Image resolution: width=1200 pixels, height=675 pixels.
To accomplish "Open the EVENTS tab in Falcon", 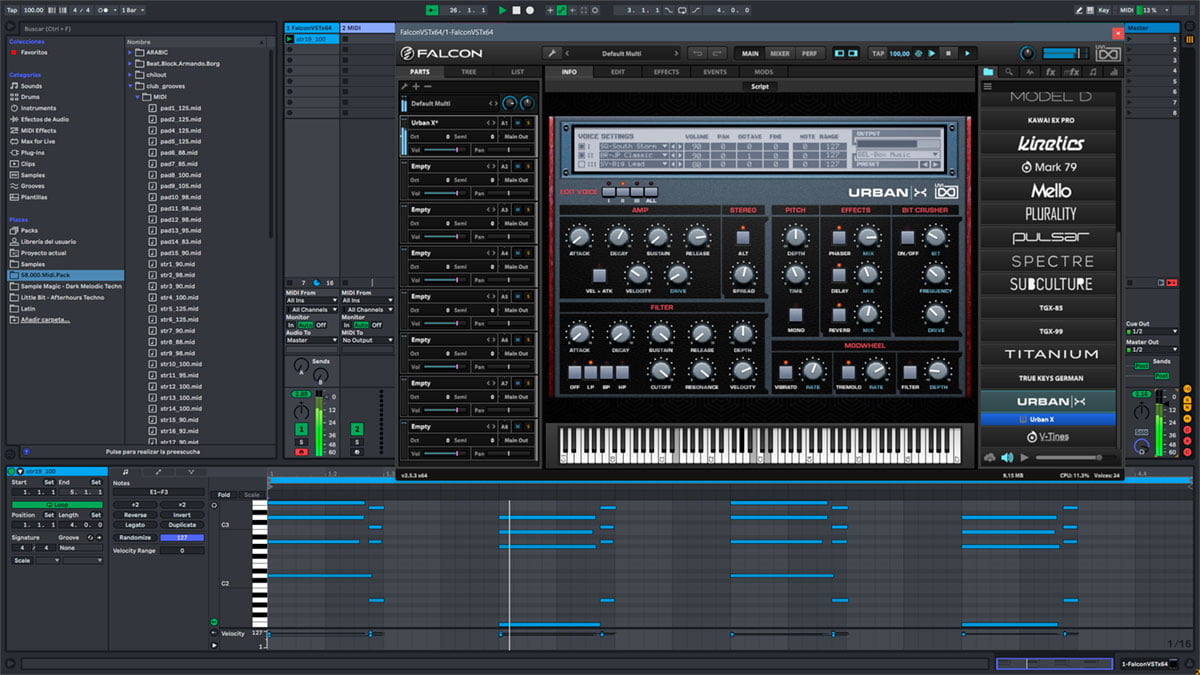I will click(715, 72).
